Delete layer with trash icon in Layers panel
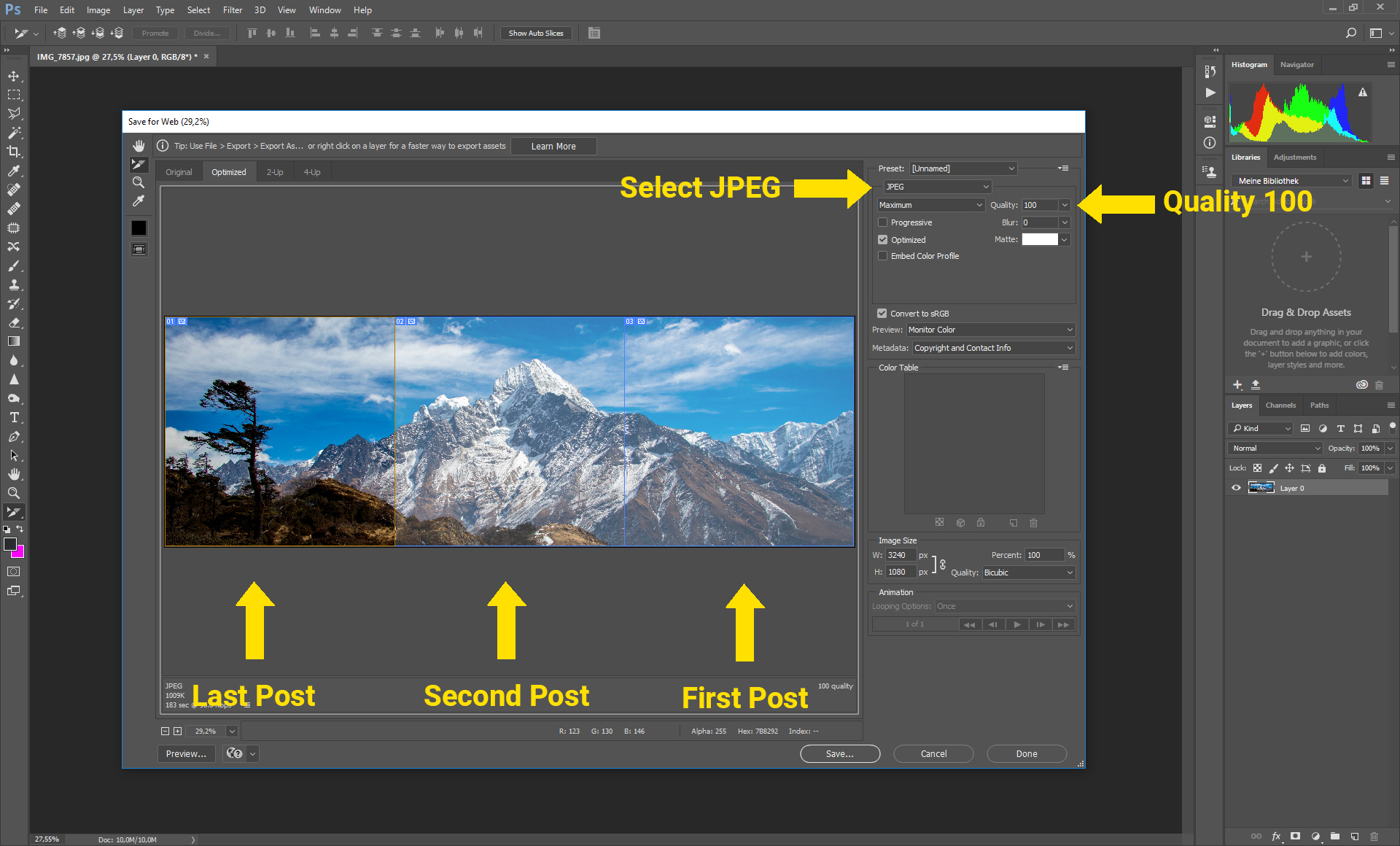Screen dimensions: 1400x846 click(1374, 837)
